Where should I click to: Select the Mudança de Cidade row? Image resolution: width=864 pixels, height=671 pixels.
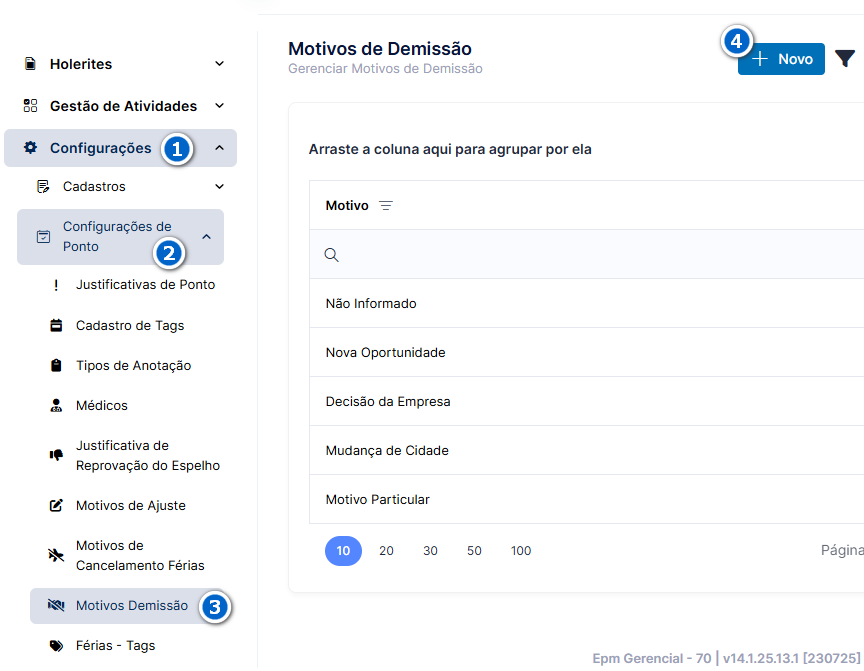pyautogui.click(x=587, y=451)
